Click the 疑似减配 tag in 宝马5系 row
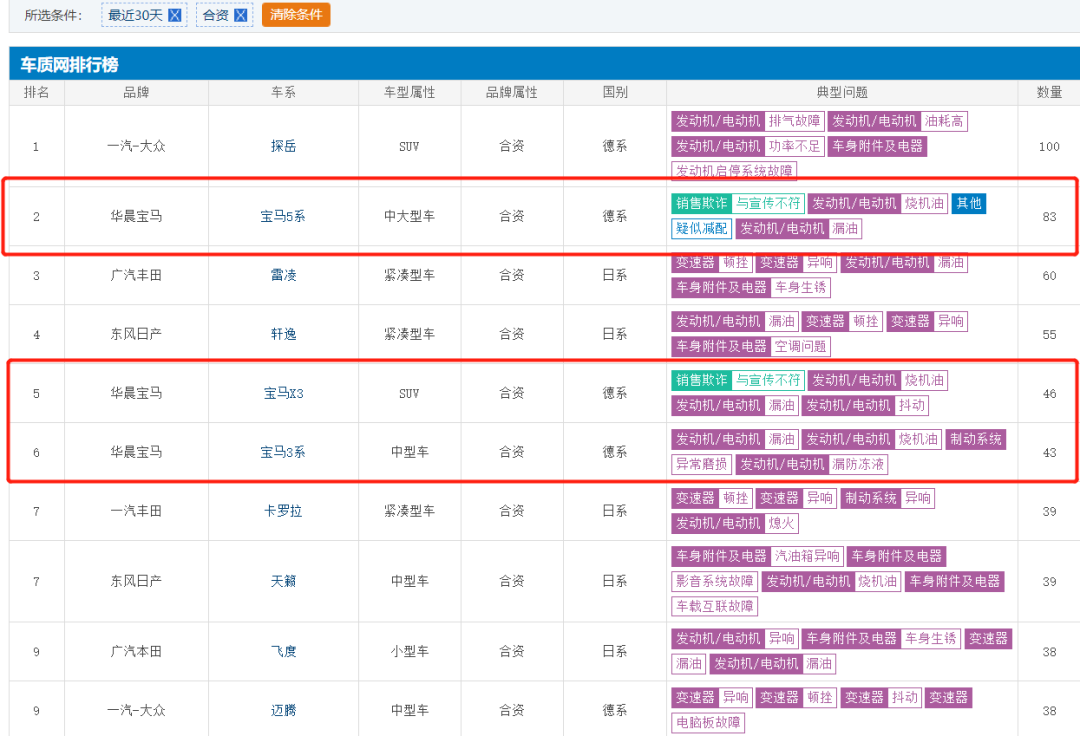 pyautogui.click(x=701, y=229)
